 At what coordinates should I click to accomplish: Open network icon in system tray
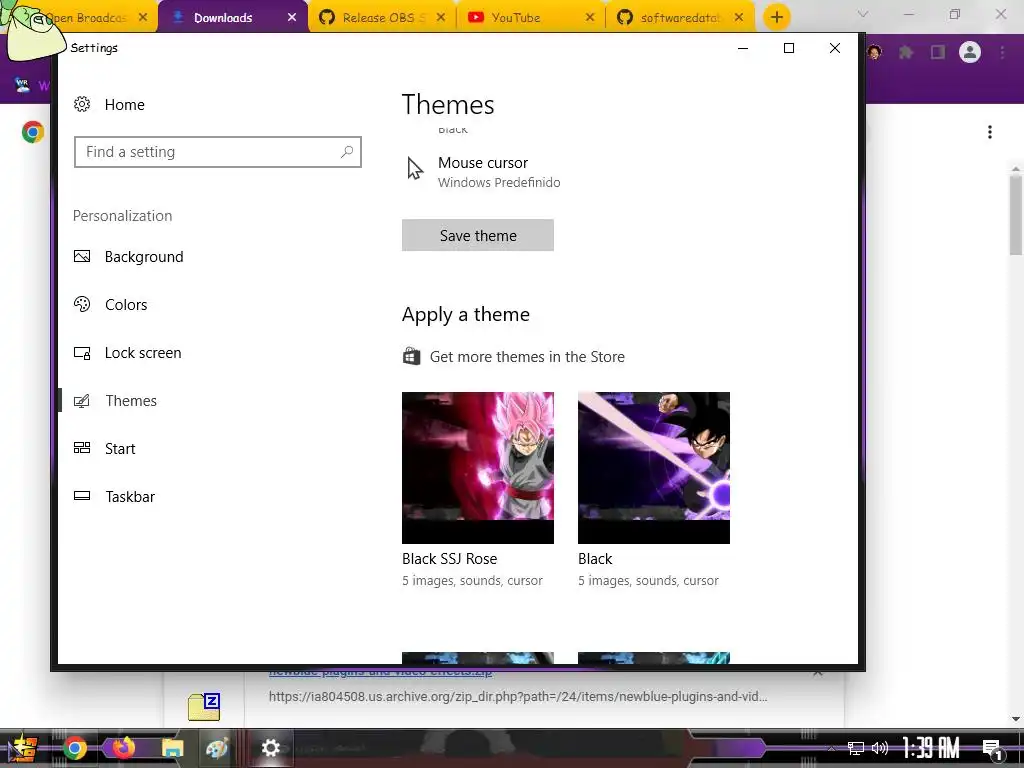coord(856,748)
